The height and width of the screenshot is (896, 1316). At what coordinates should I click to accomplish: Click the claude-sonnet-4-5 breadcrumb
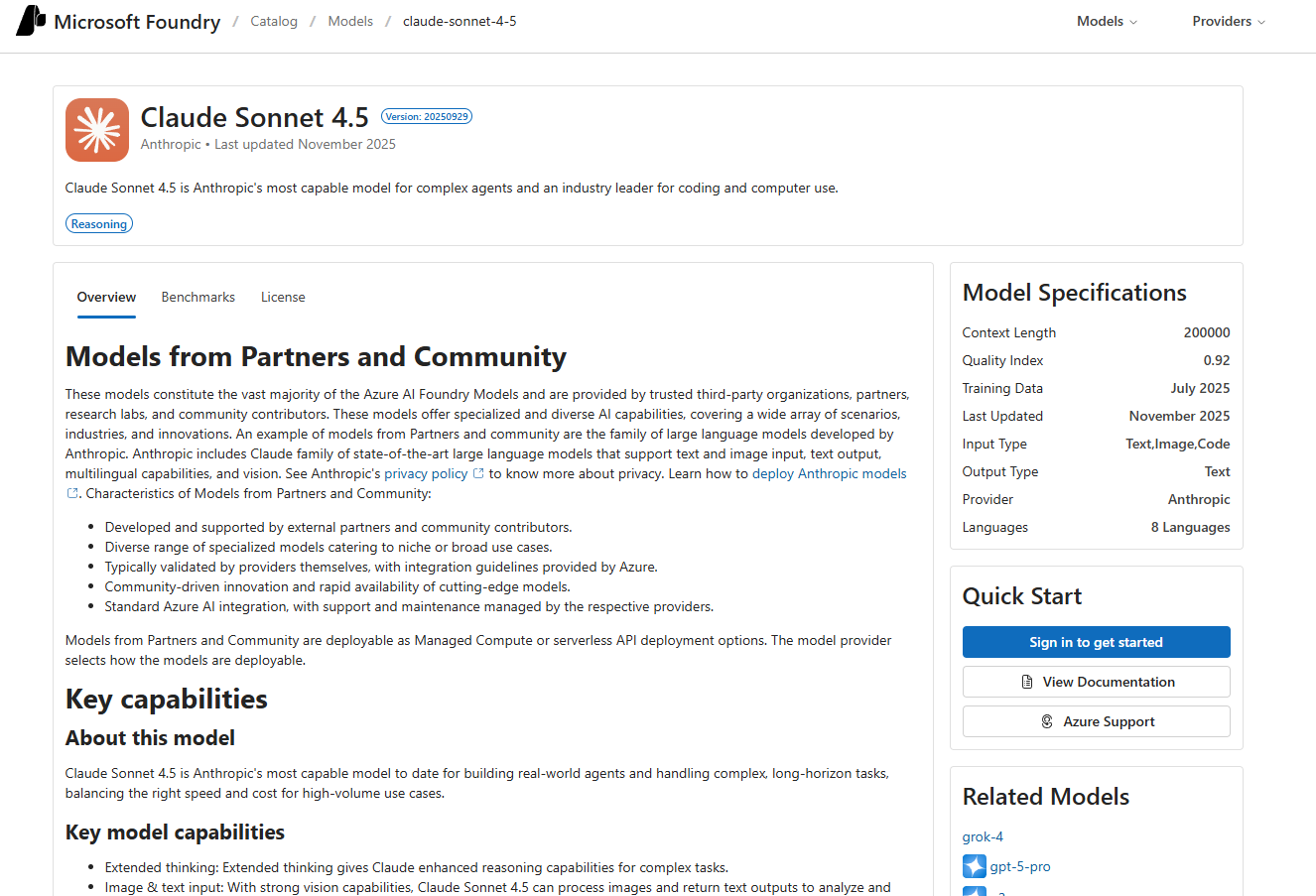[460, 21]
